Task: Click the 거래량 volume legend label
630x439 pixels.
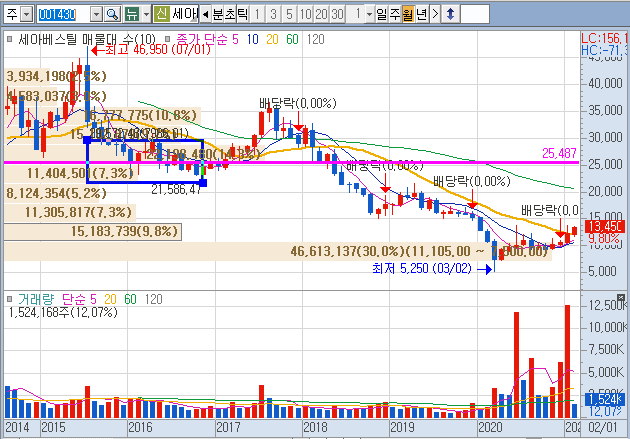Action: [x=36, y=299]
